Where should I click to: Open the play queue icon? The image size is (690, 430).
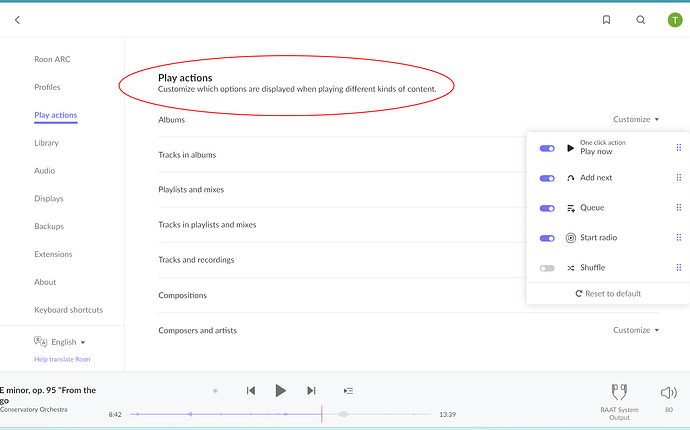(348, 391)
